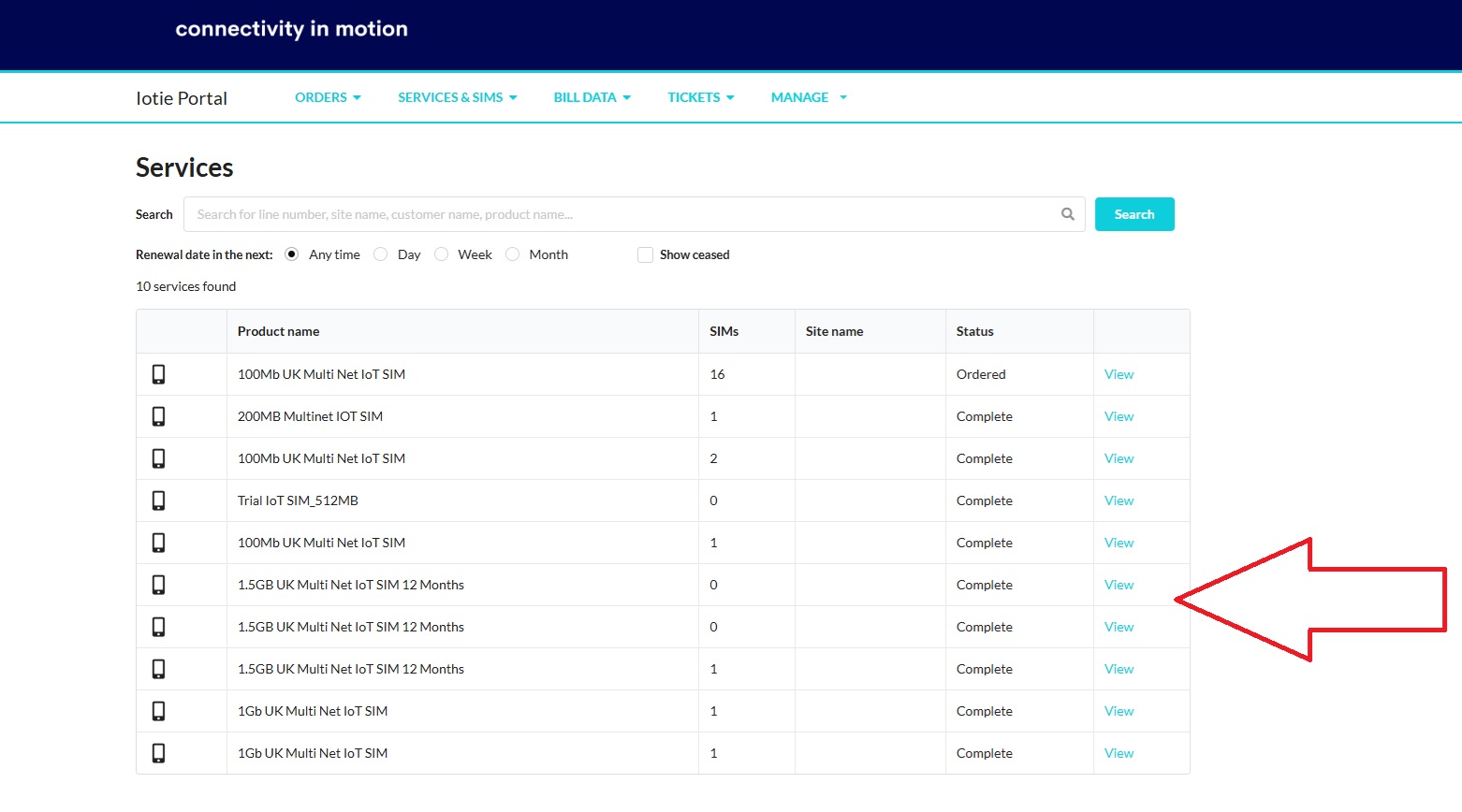Expand the ORDERS dropdown menu
1462x812 pixels.
328,97
